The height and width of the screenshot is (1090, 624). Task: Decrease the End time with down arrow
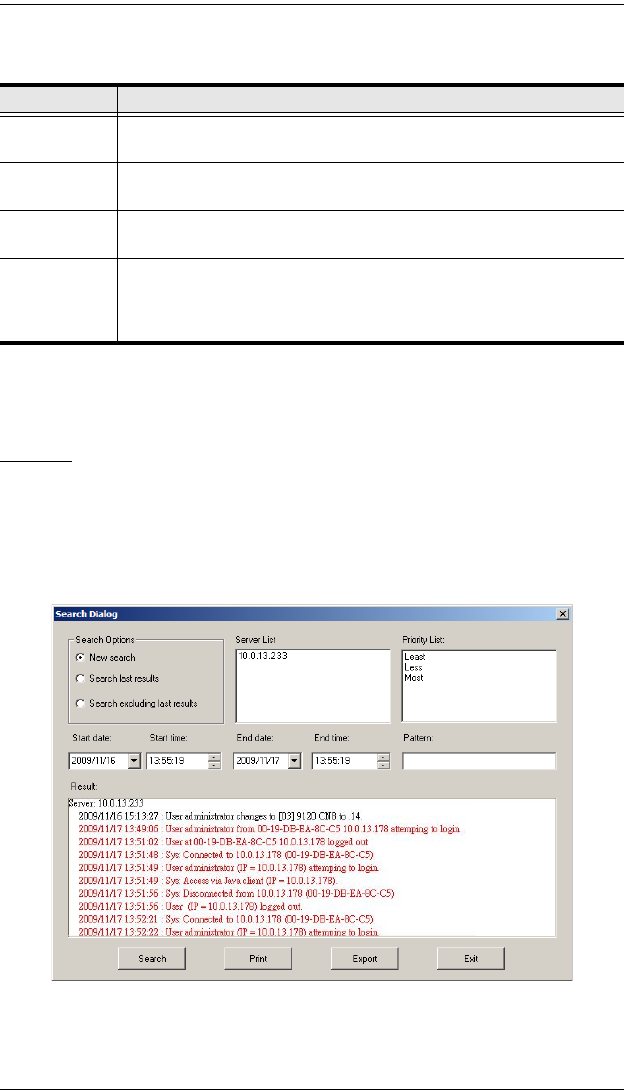383,765
